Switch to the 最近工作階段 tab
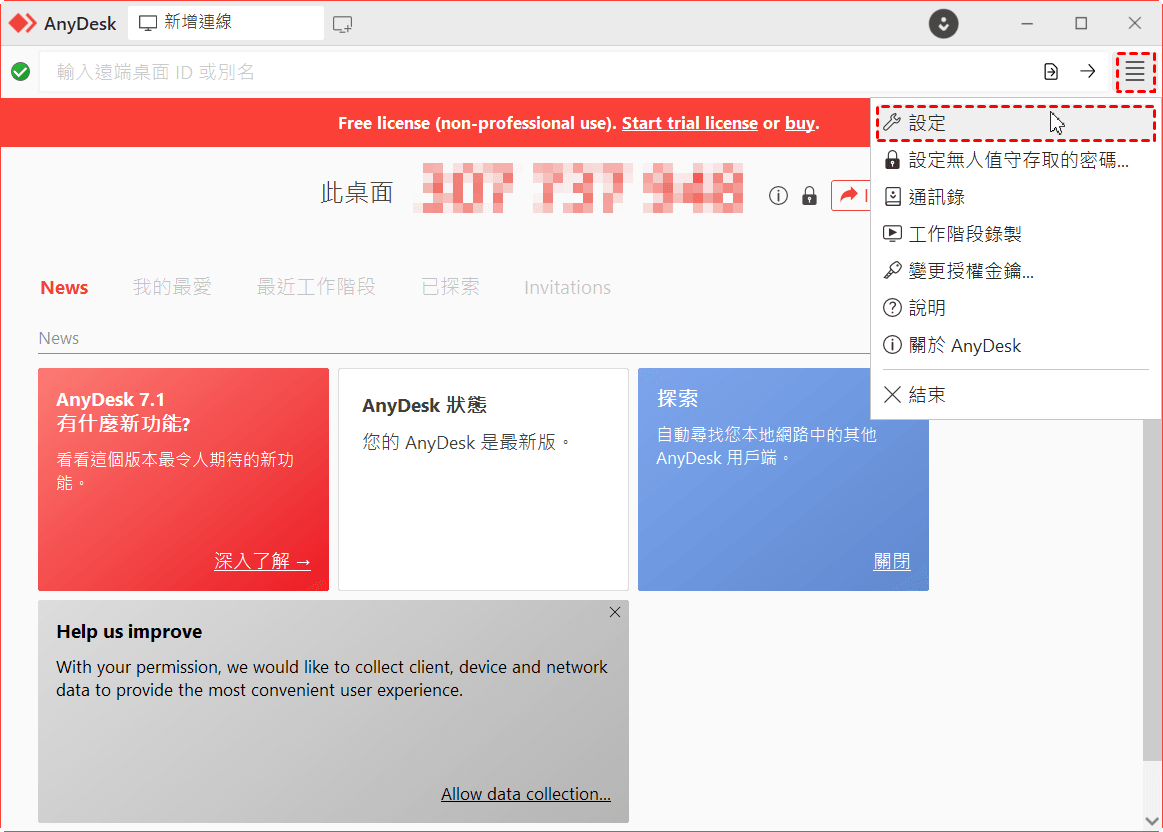The width and height of the screenshot is (1163, 832). [x=316, y=288]
